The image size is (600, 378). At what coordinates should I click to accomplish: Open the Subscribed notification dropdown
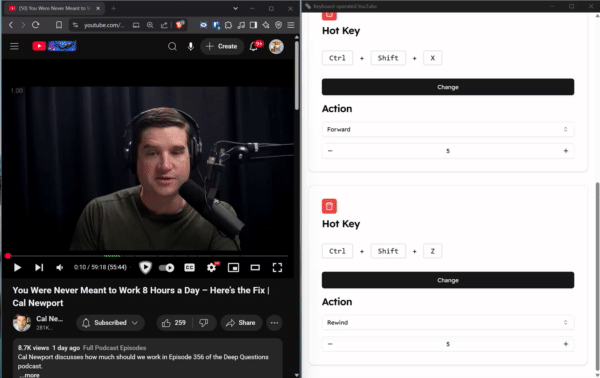(110, 323)
